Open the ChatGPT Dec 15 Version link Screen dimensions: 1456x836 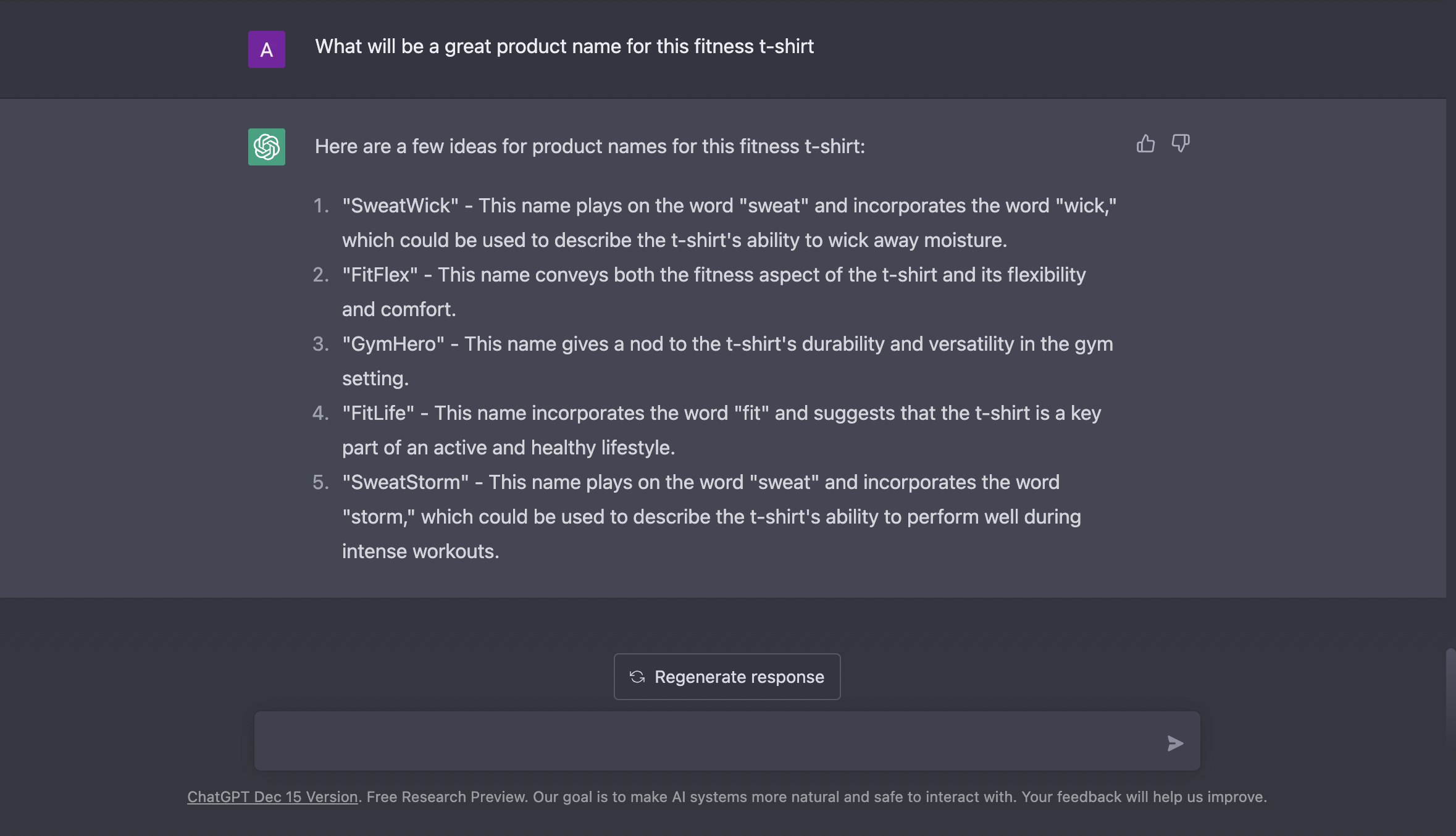click(x=272, y=797)
